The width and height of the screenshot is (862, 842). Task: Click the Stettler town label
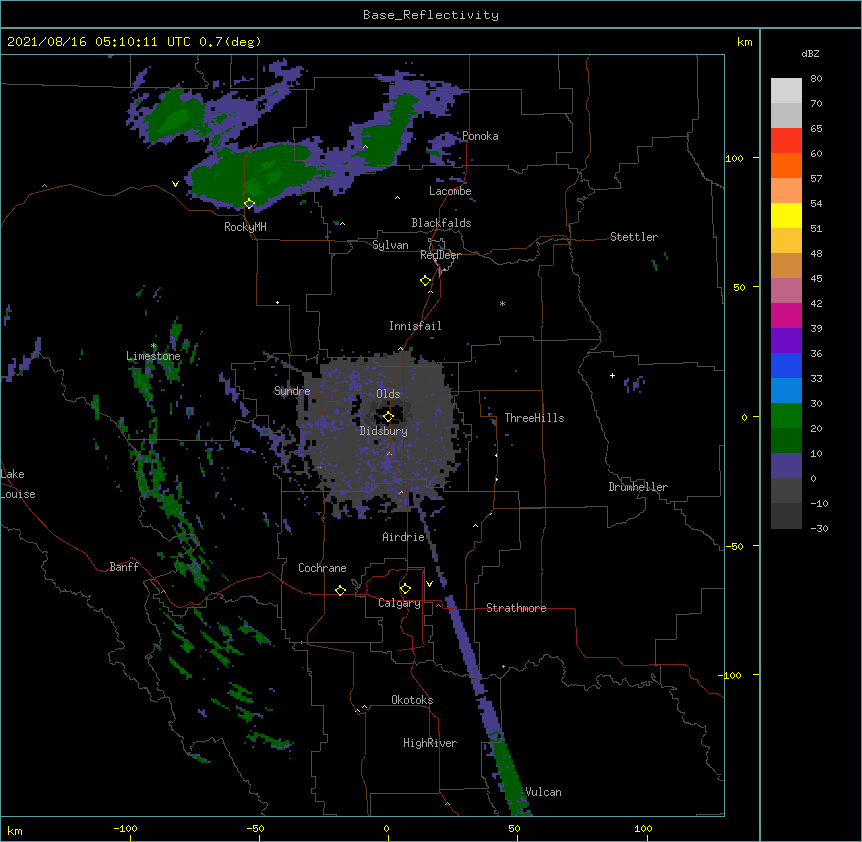click(634, 237)
